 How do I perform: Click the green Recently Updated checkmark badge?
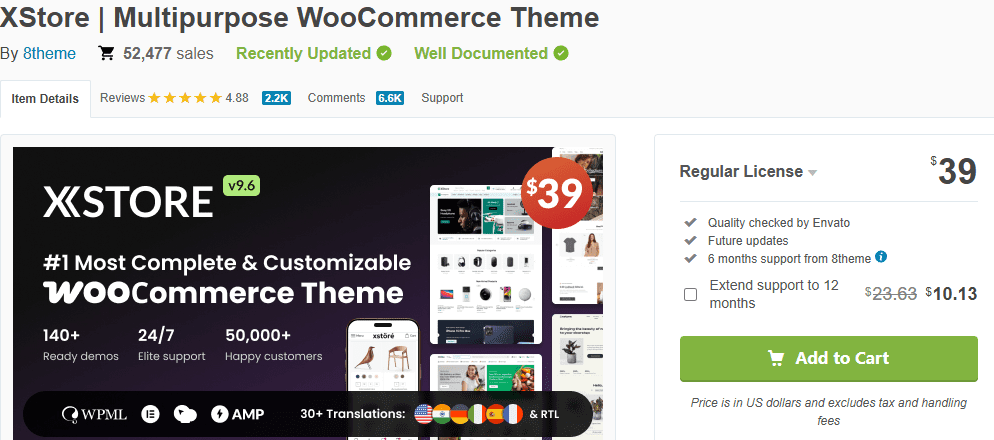381,53
